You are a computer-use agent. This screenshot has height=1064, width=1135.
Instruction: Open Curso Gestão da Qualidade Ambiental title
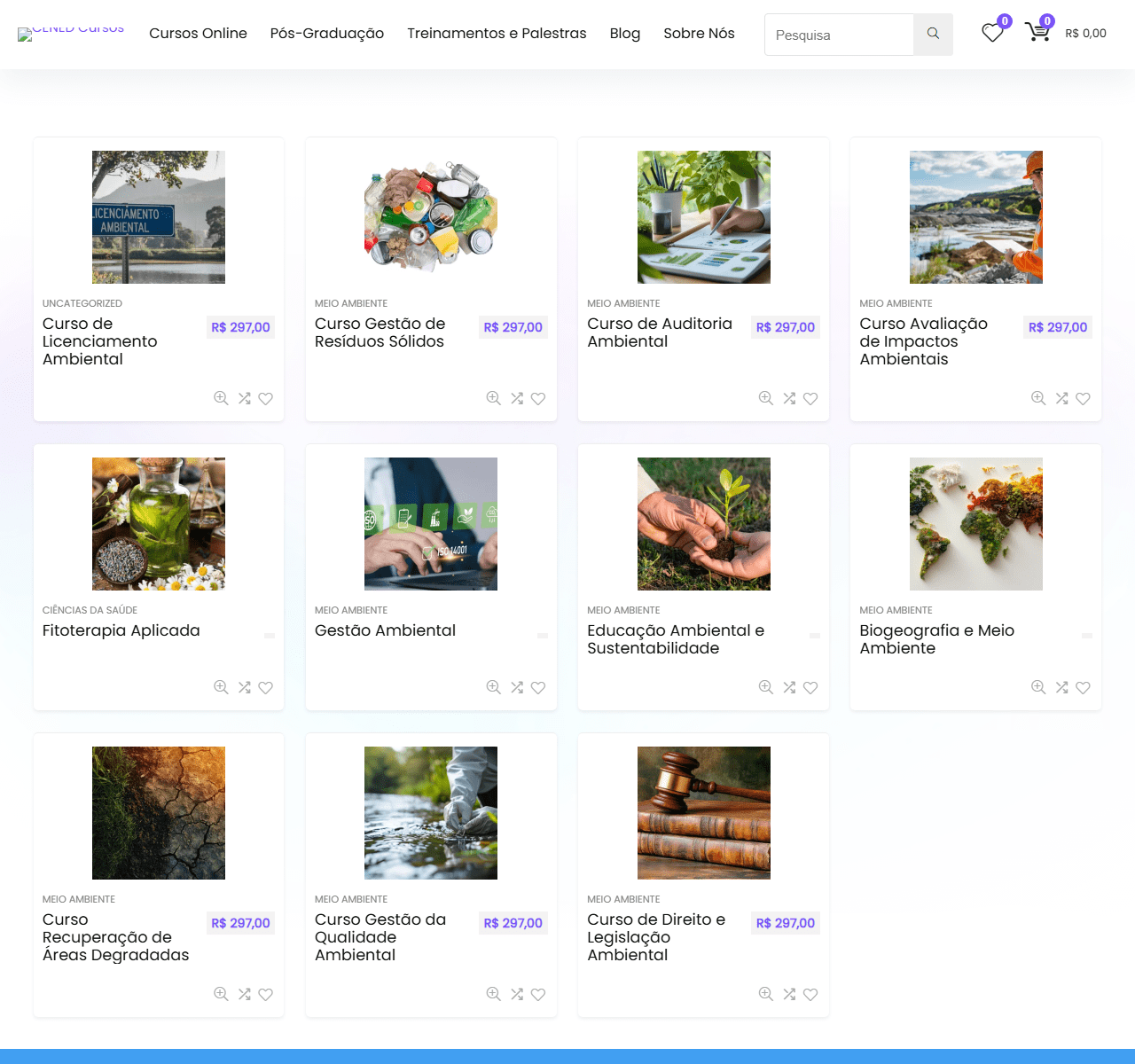(380, 937)
